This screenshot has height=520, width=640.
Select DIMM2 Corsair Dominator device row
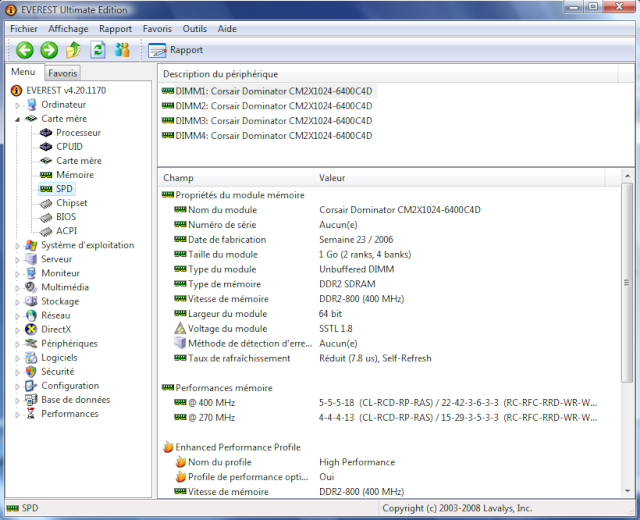click(x=267, y=106)
